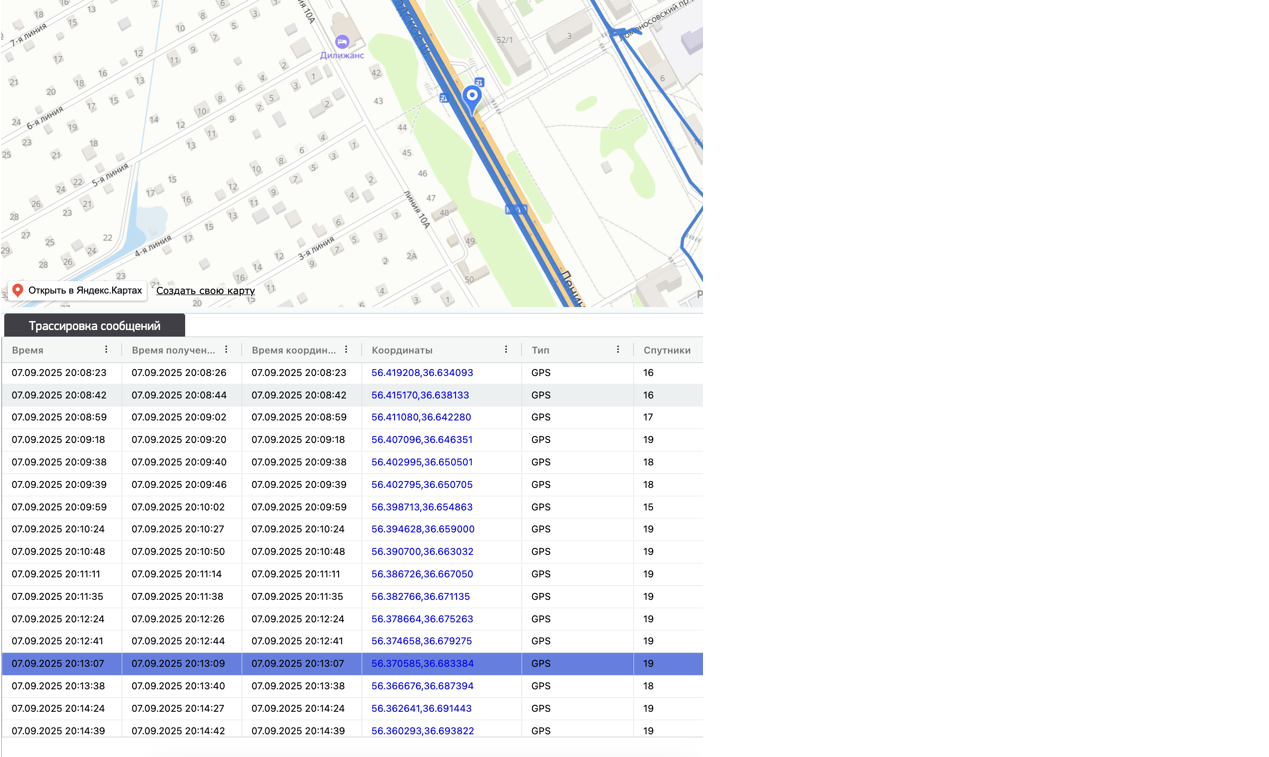
Task: Click the Открыть в Яндекс.Картах button
Action: pos(77,291)
